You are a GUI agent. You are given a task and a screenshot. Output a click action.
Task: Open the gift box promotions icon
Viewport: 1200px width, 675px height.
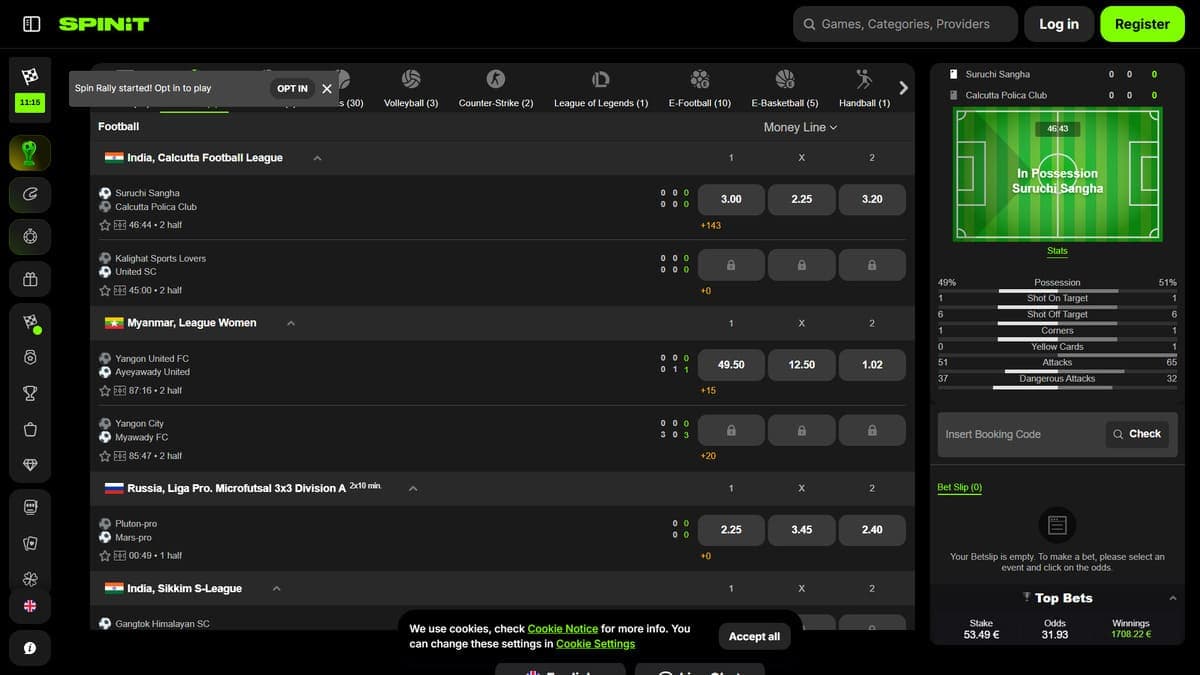click(30, 280)
